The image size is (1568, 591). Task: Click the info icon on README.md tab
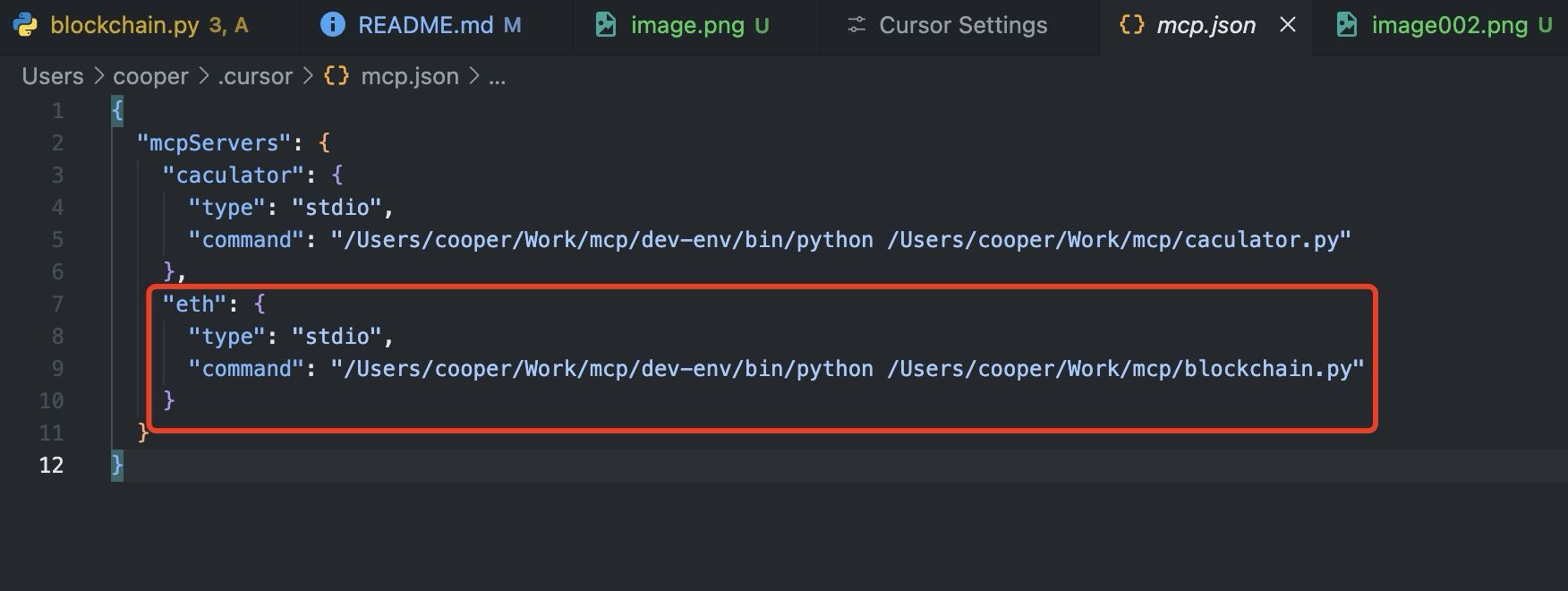coord(332,25)
